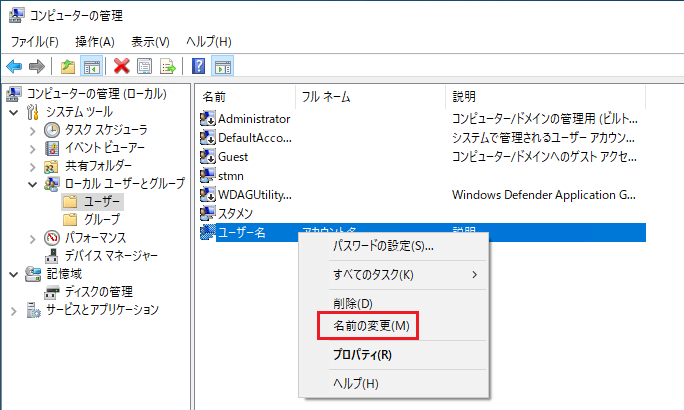The width and height of the screenshot is (684, 410).
Task: Click the WDAGUtility... user icon
Action: pos(208,195)
